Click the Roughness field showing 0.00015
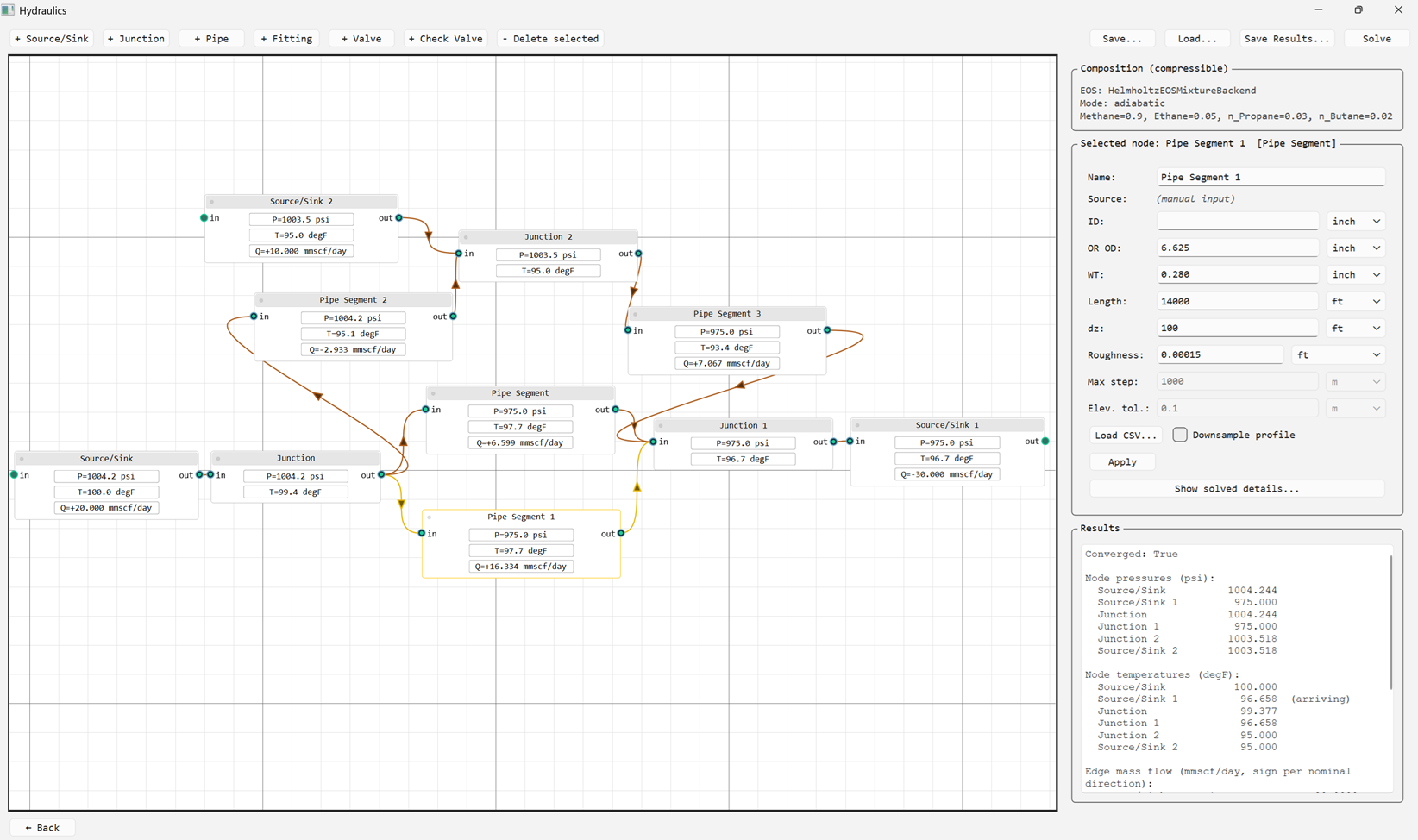This screenshot has height=840, width=1418. pyautogui.click(x=1220, y=355)
